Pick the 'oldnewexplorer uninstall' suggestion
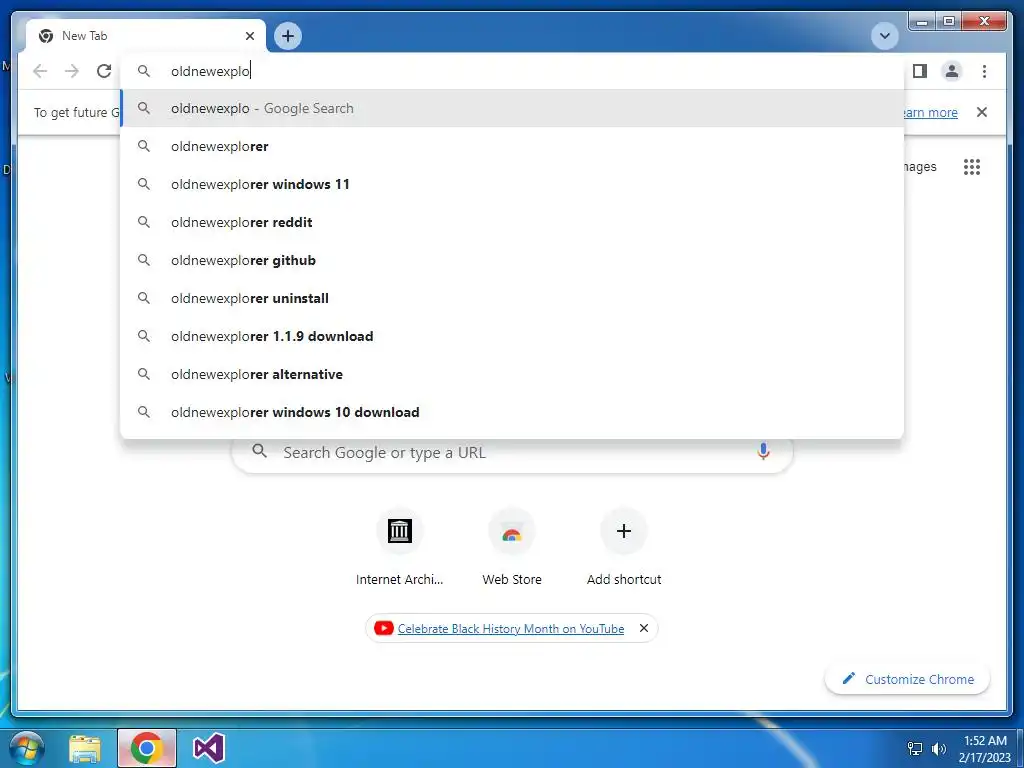The height and width of the screenshot is (768, 1024). pyautogui.click(x=512, y=298)
